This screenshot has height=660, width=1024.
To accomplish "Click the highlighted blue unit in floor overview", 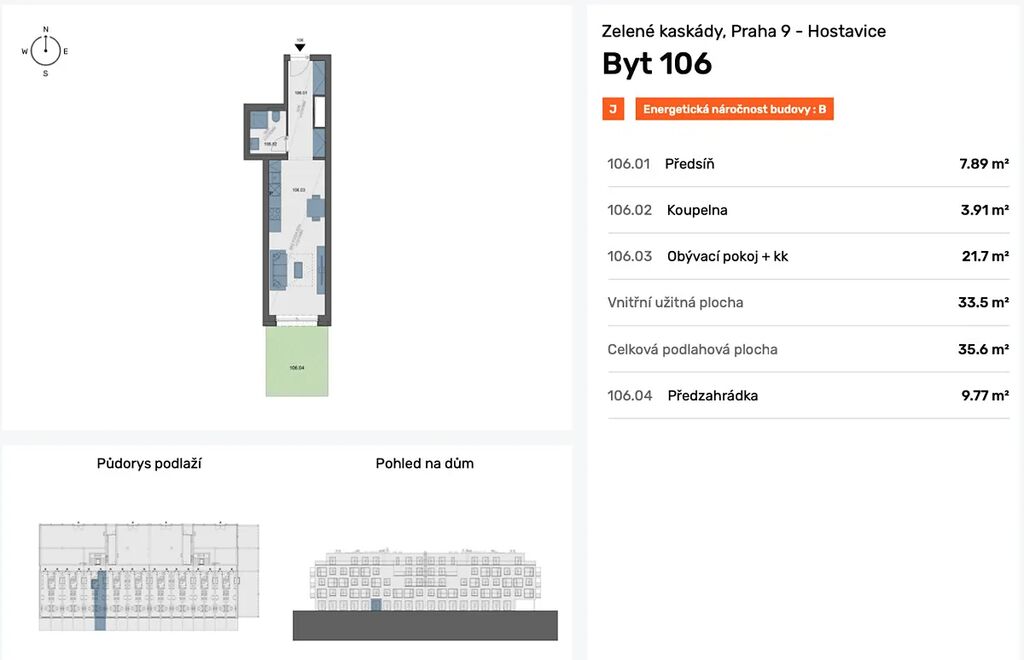I will [99, 601].
